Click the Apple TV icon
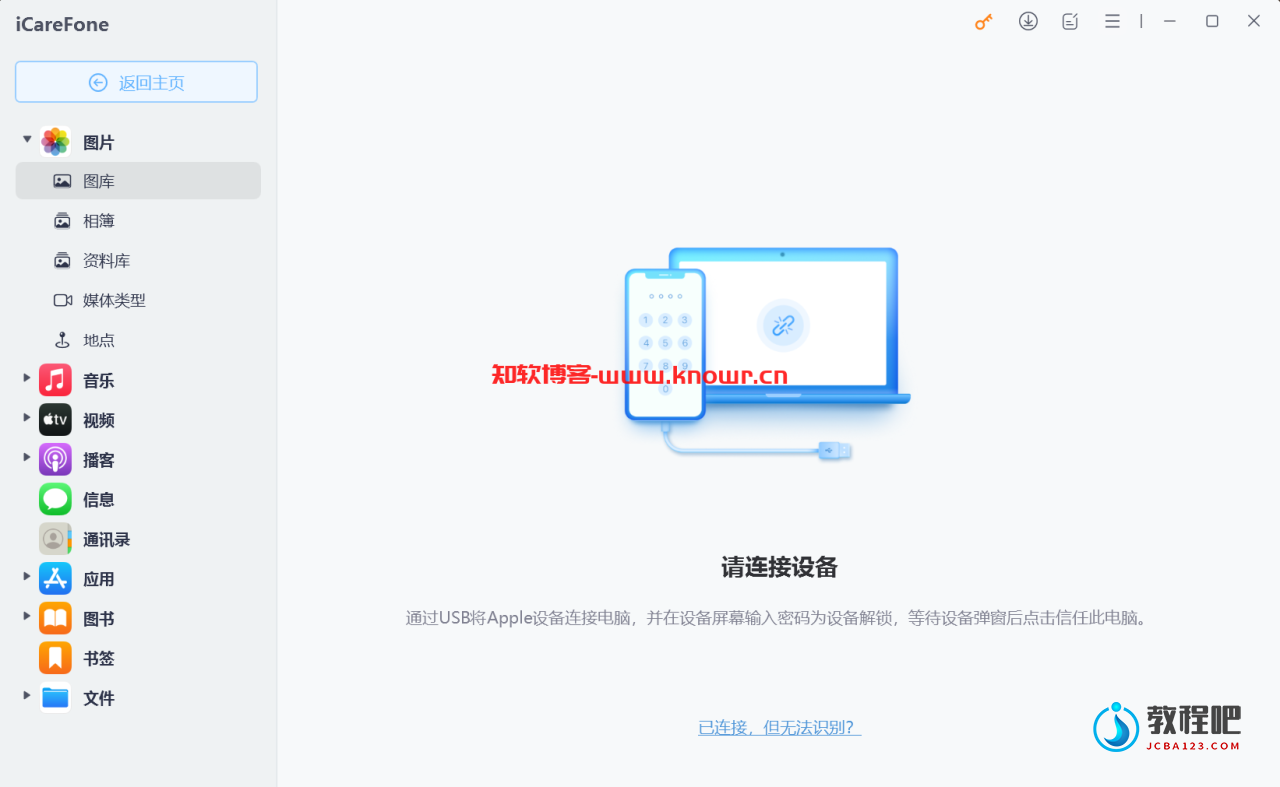The image size is (1280, 787). point(55,420)
